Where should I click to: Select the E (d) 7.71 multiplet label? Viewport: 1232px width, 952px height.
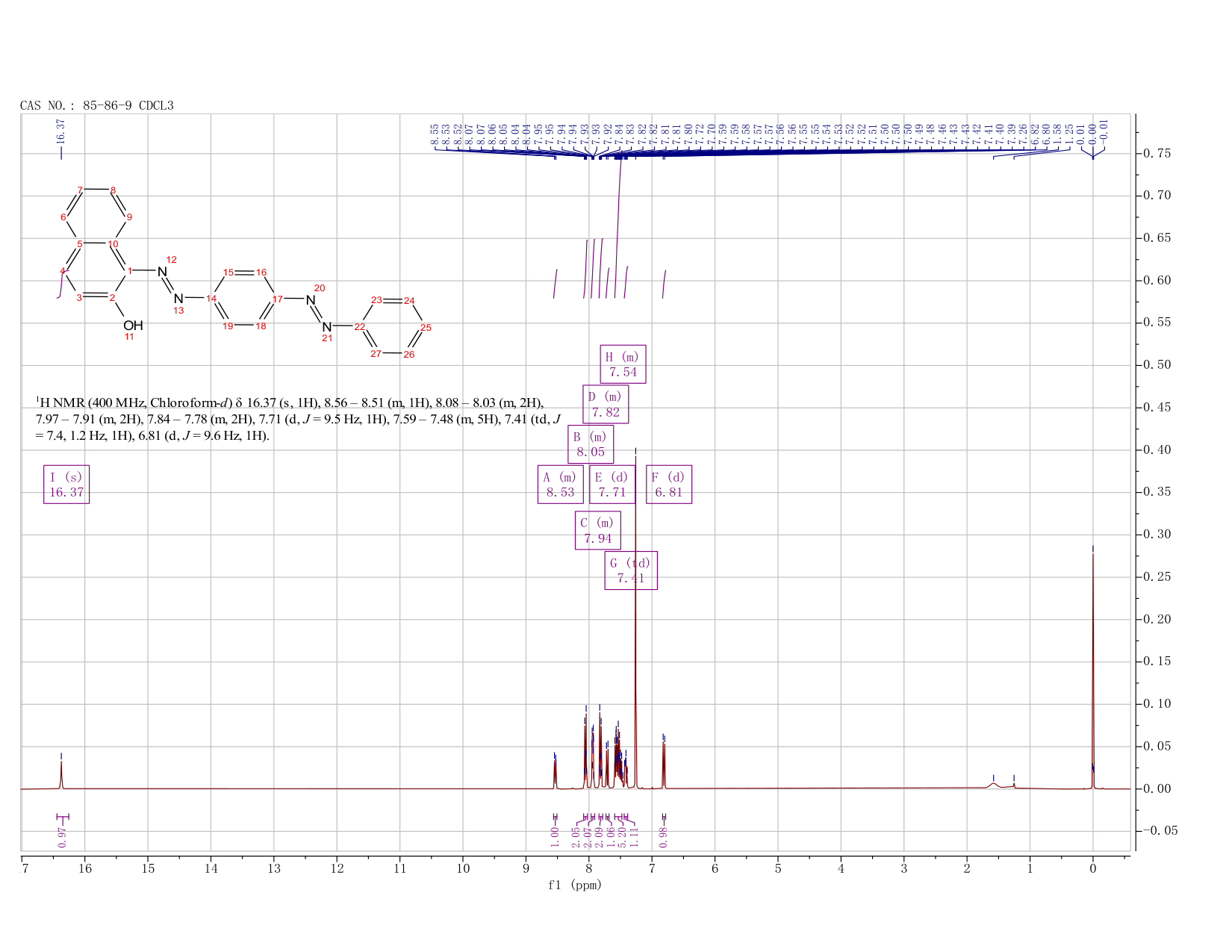[612, 485]
